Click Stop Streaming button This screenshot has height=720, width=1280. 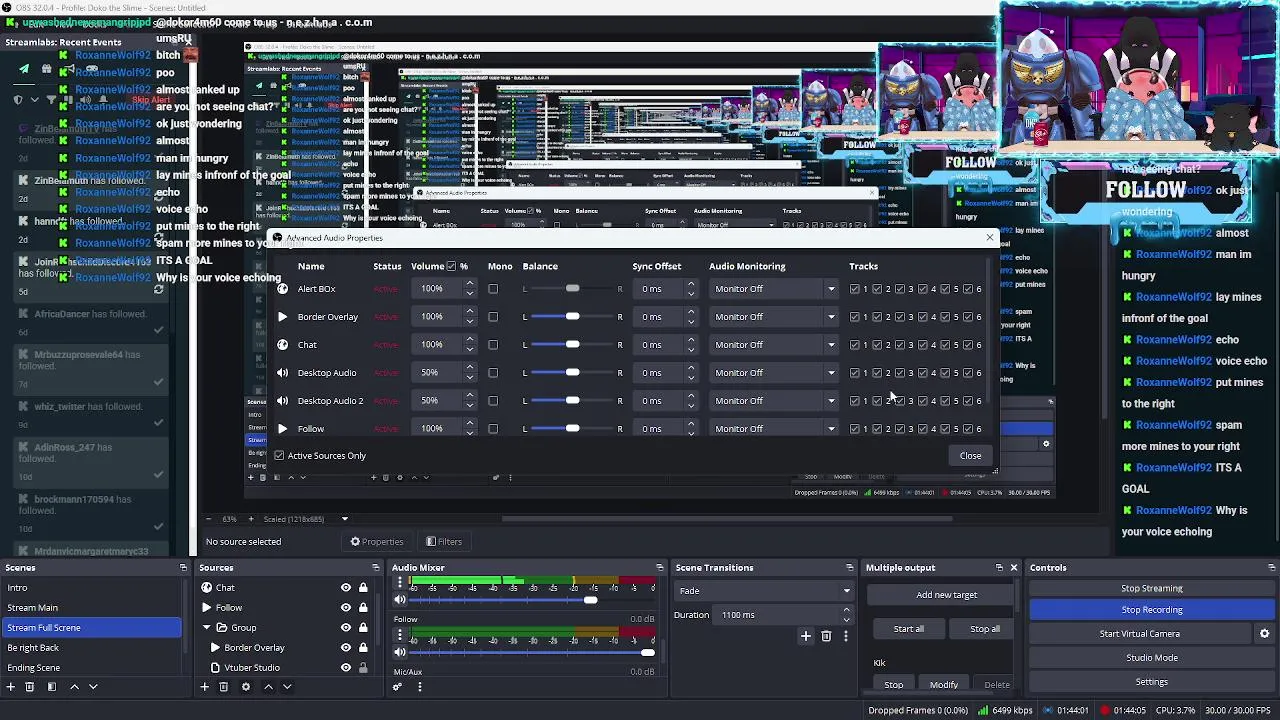tap(1152, 589)
